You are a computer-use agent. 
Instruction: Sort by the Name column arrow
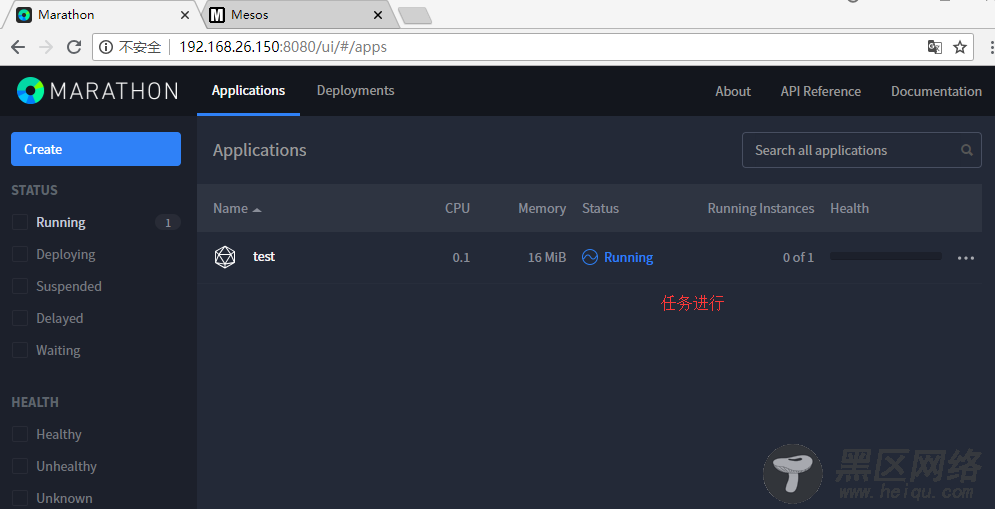coord(256,209)
